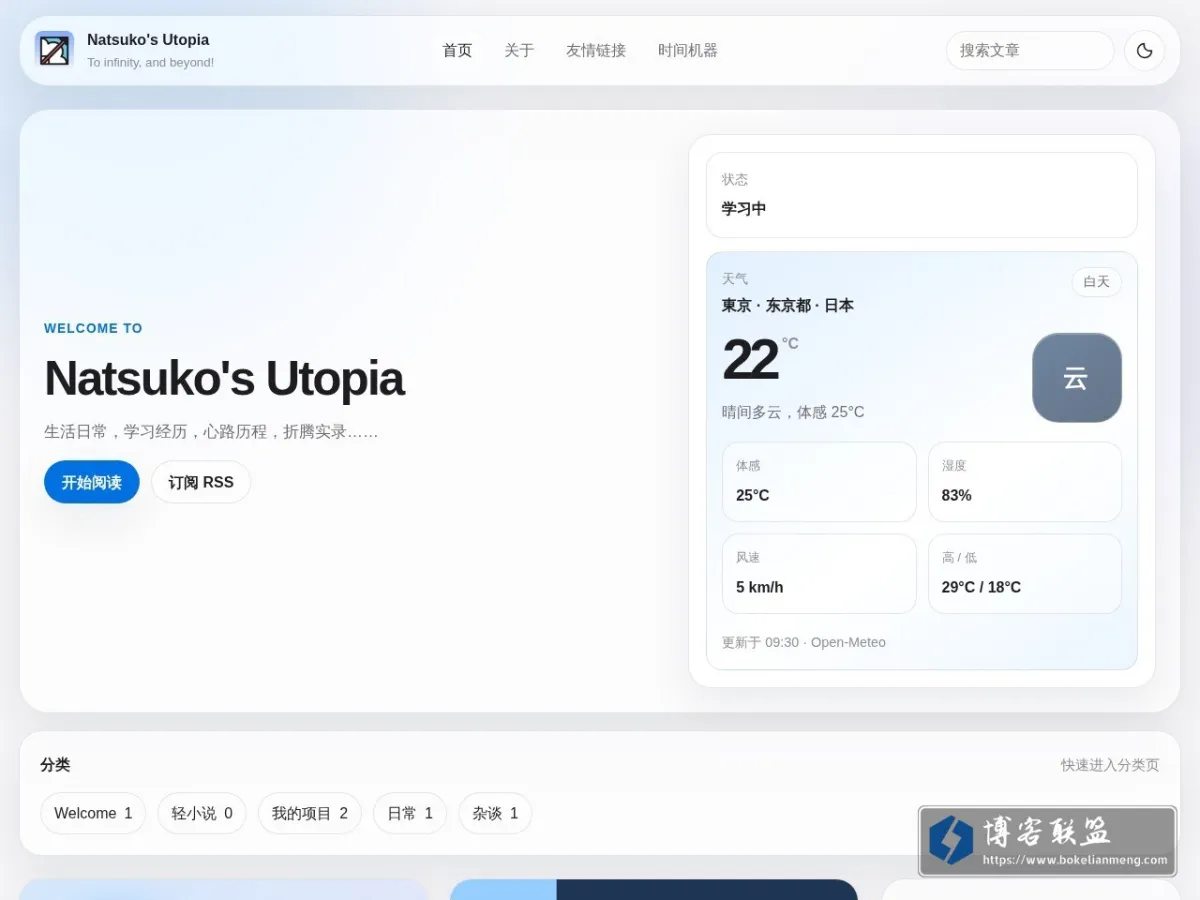This screenshot has height=900, width=1200.
Task: Click the large Natsuko's Utopia hero heading
Action: point(224,379)
